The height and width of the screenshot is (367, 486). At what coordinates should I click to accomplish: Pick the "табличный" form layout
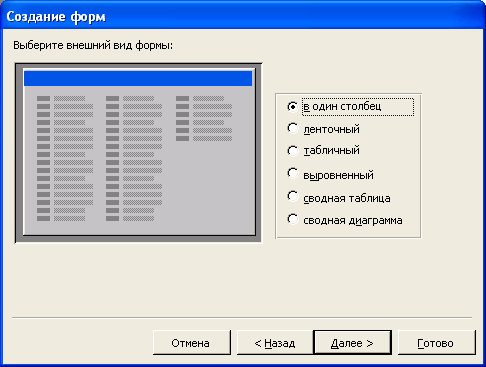[323, 151]
